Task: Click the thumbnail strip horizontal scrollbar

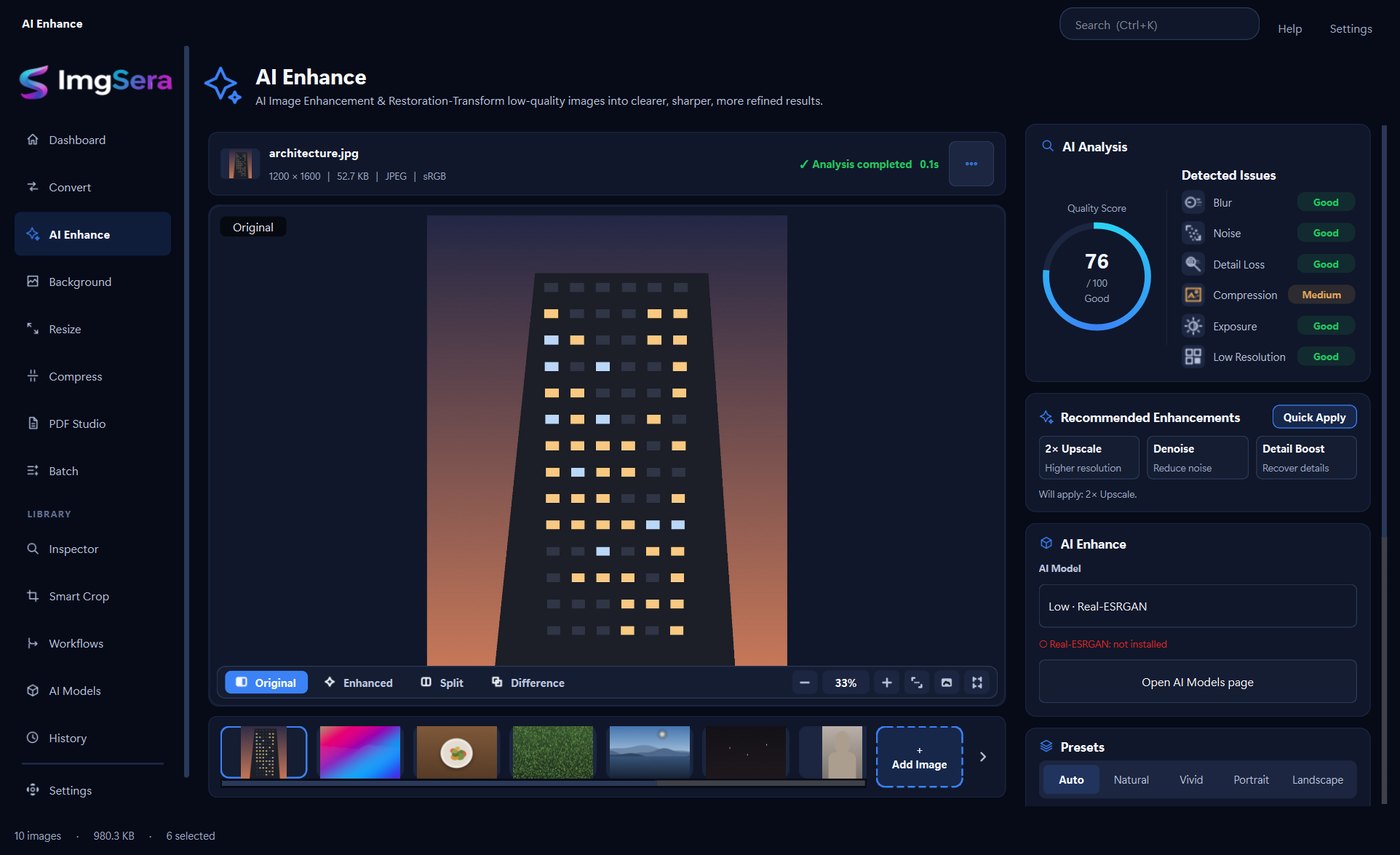Action: pos(543,784)
